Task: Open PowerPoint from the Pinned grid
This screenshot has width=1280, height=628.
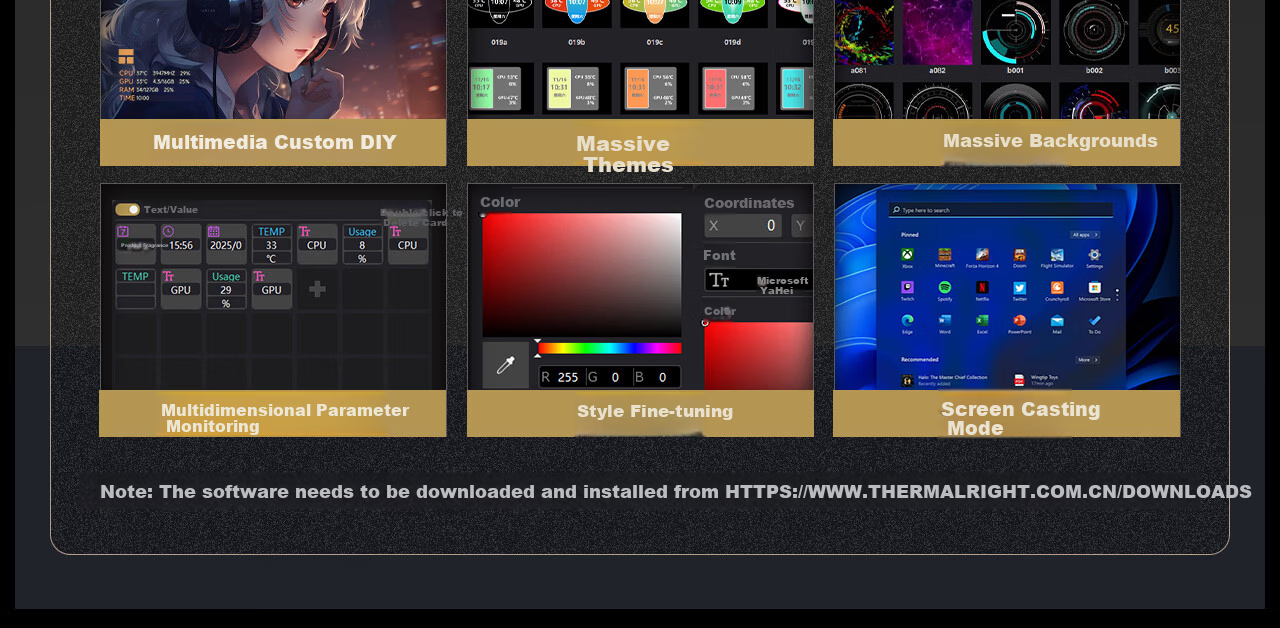Action: pos(1019,323)
